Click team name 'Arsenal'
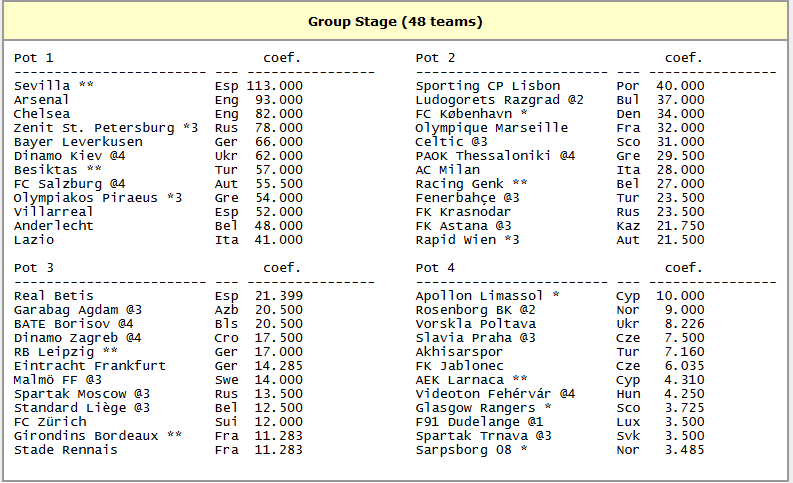 coord(41,100)
